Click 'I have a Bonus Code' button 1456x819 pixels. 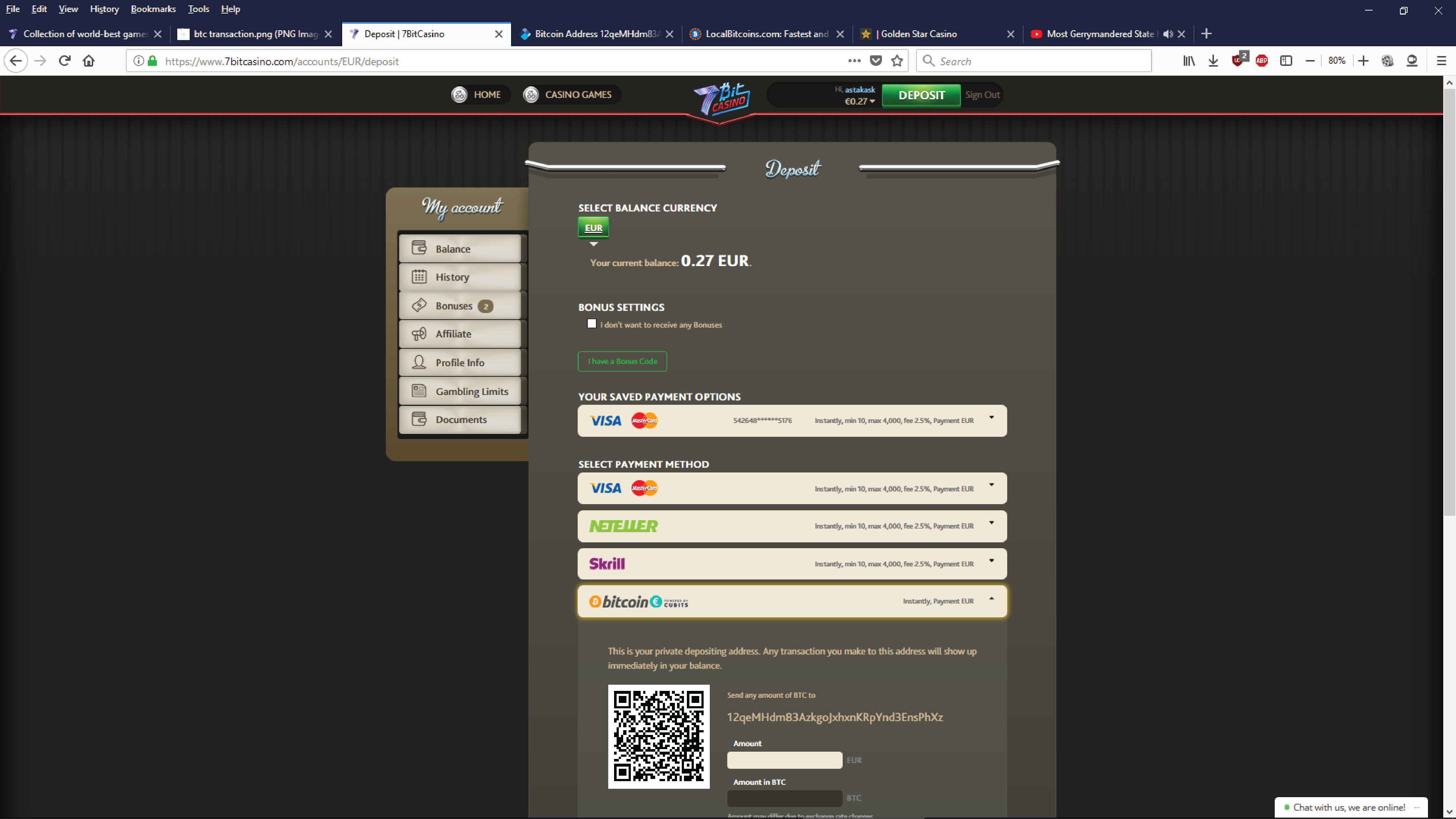[x=622, y=361]
